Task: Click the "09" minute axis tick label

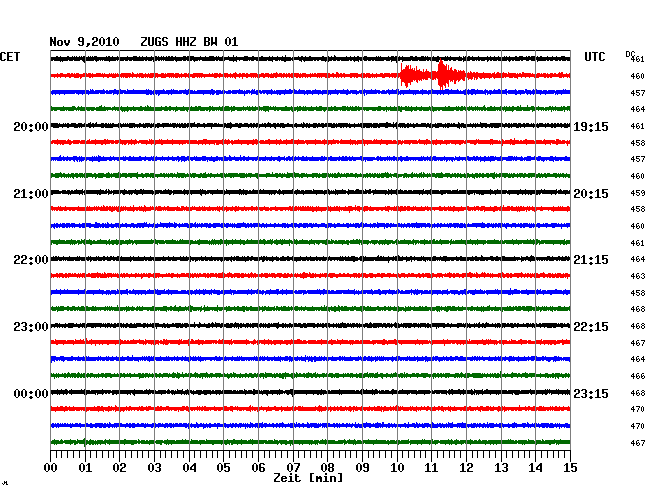Action: [x=362, y=468]
